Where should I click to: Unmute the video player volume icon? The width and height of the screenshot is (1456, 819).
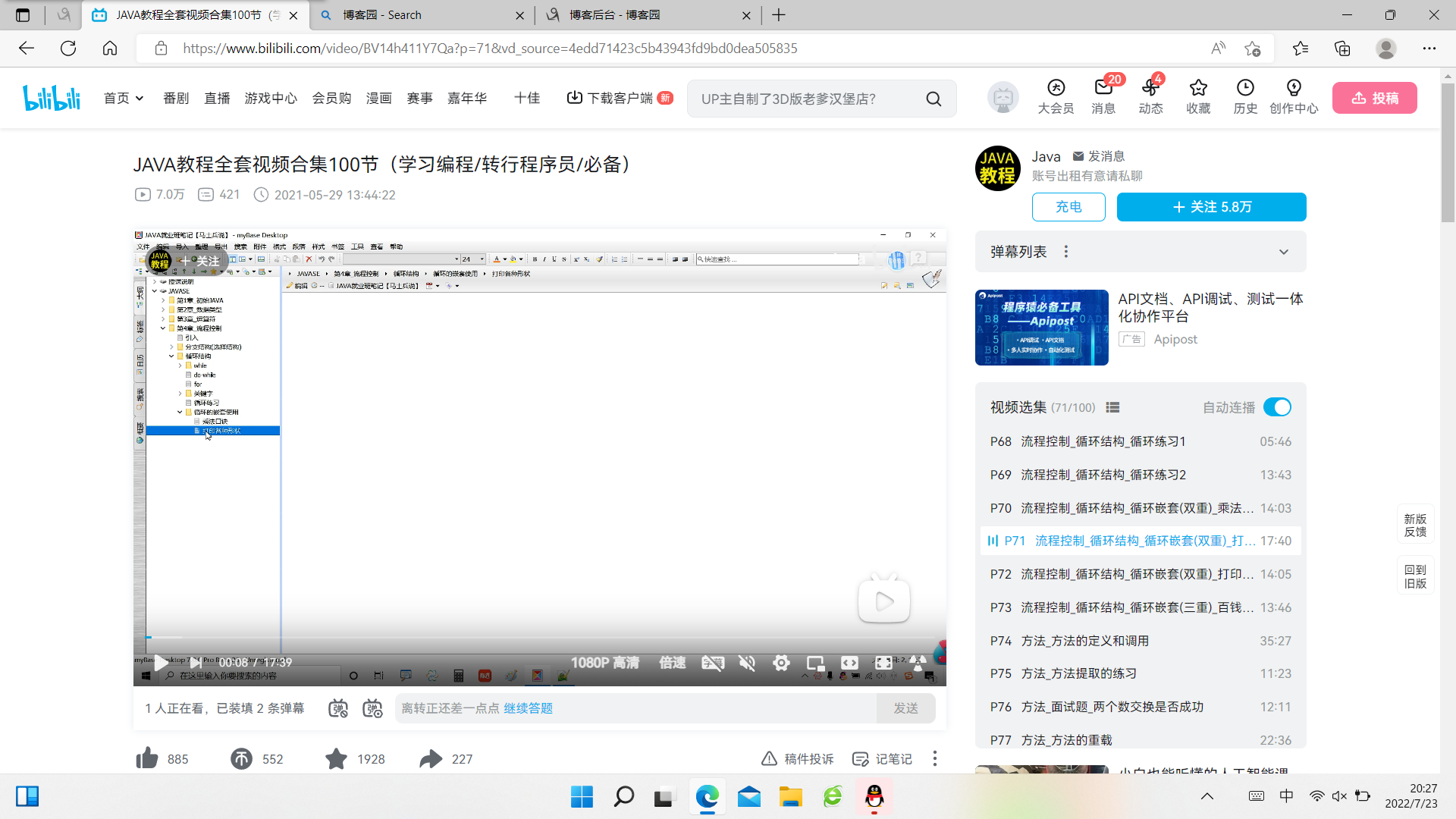click(747, 664)
